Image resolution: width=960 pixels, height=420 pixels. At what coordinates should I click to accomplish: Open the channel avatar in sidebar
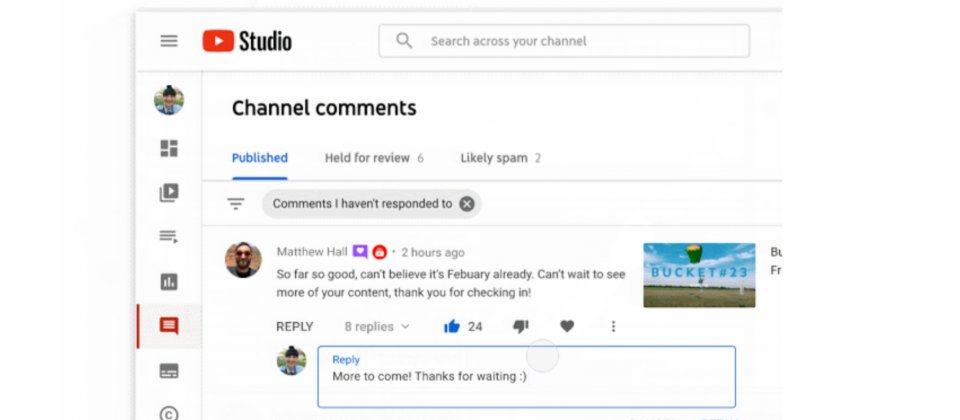(169, 100)
